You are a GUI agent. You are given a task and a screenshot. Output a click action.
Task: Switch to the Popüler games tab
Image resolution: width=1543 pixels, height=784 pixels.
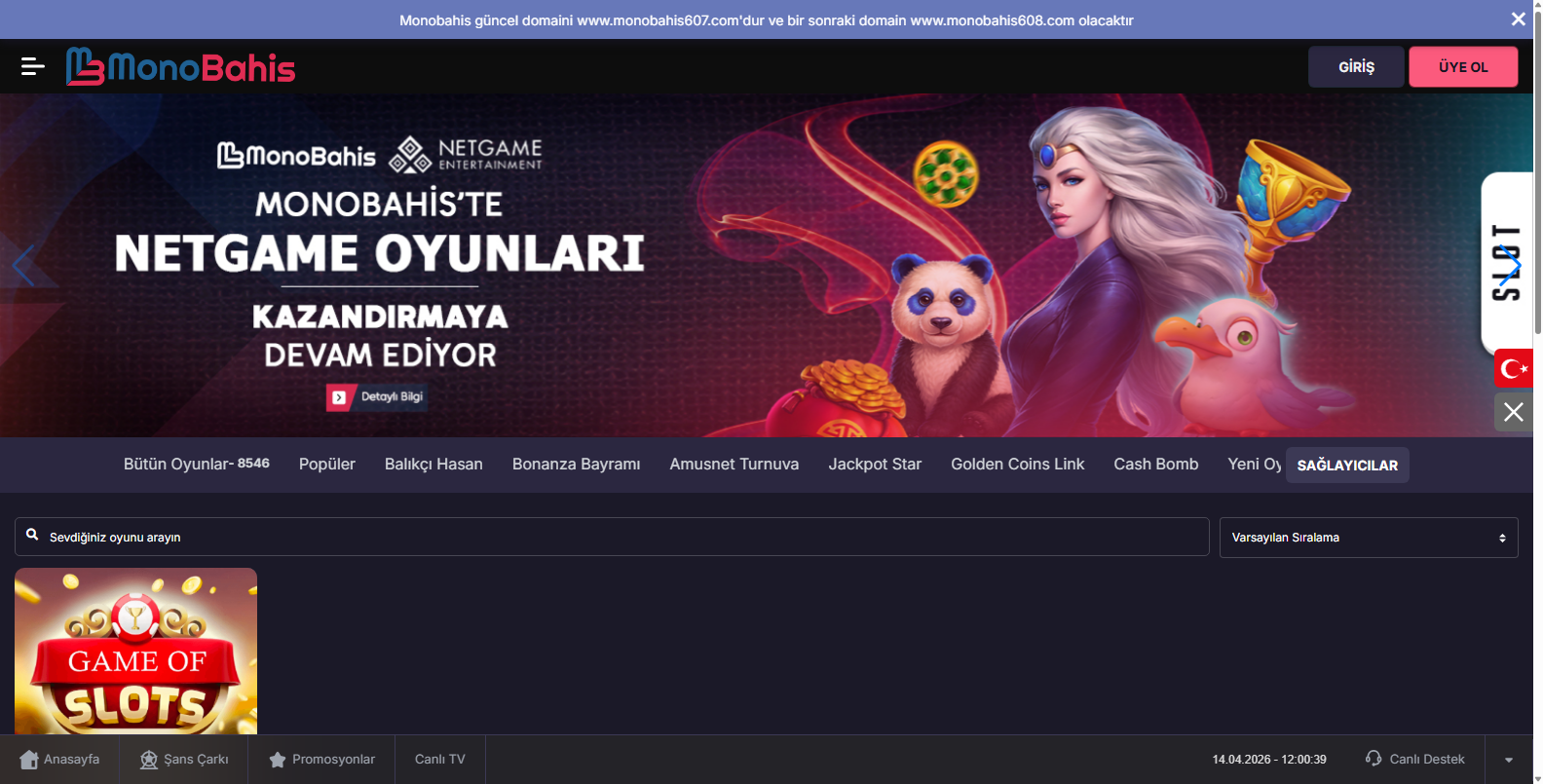[x=326, y=465]
